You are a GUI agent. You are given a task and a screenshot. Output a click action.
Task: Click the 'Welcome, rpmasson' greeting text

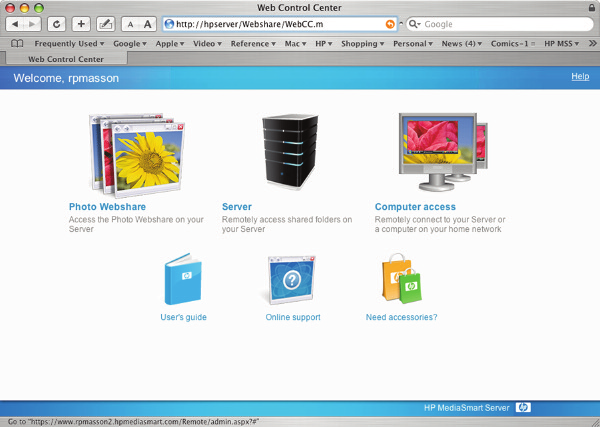coord(66,78)
